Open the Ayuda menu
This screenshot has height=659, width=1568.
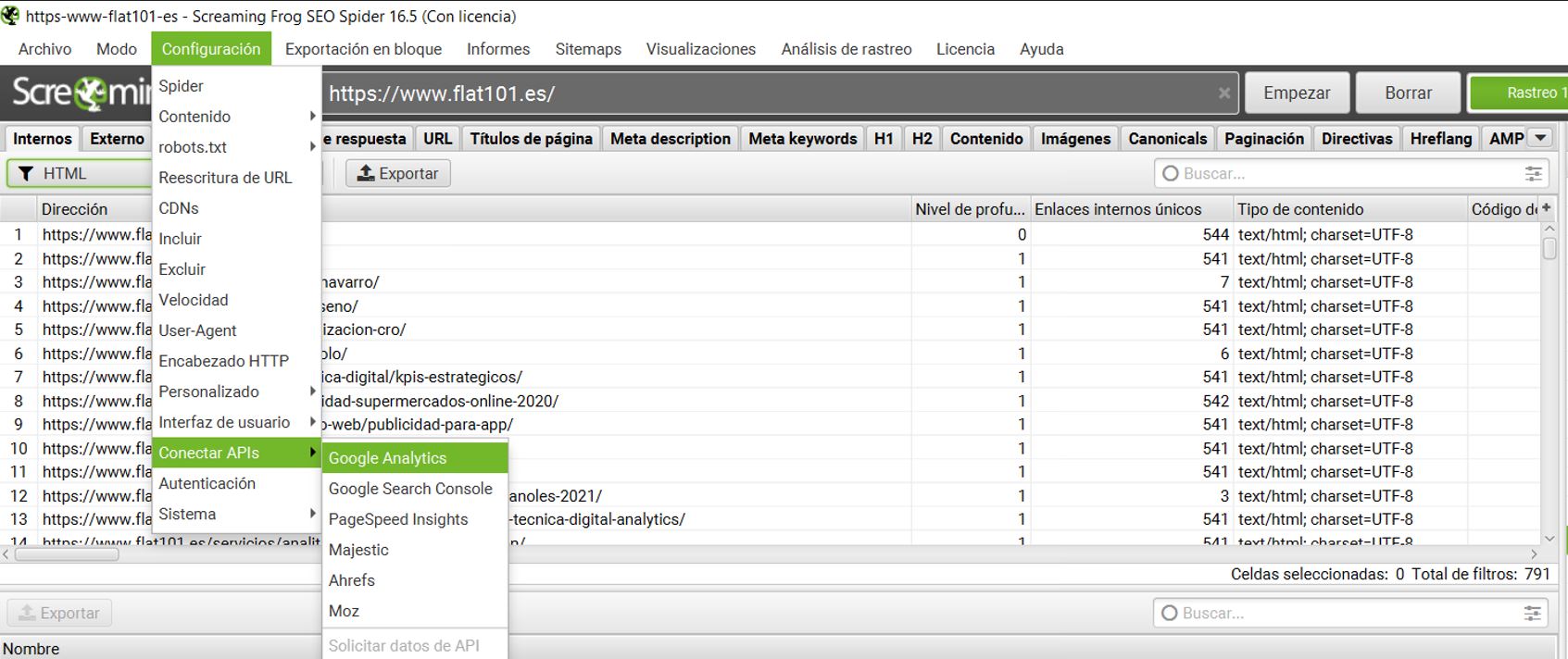1042,49
